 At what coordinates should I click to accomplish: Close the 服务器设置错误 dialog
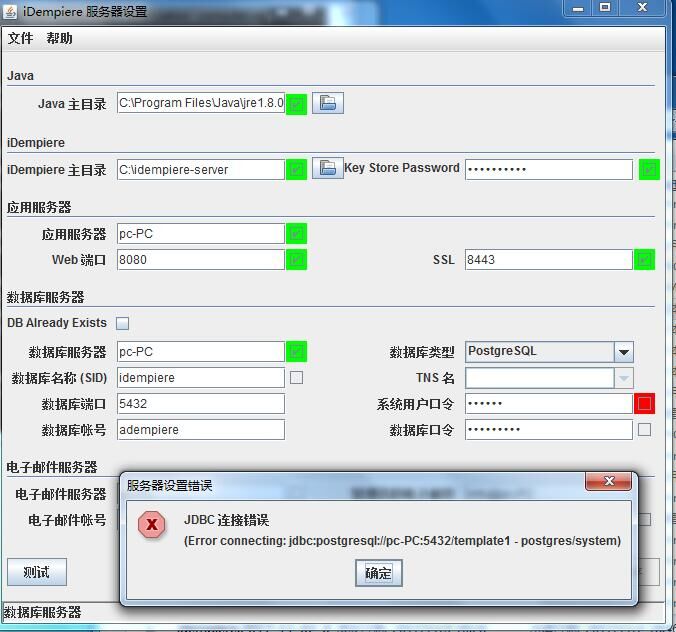click(608, 481)
